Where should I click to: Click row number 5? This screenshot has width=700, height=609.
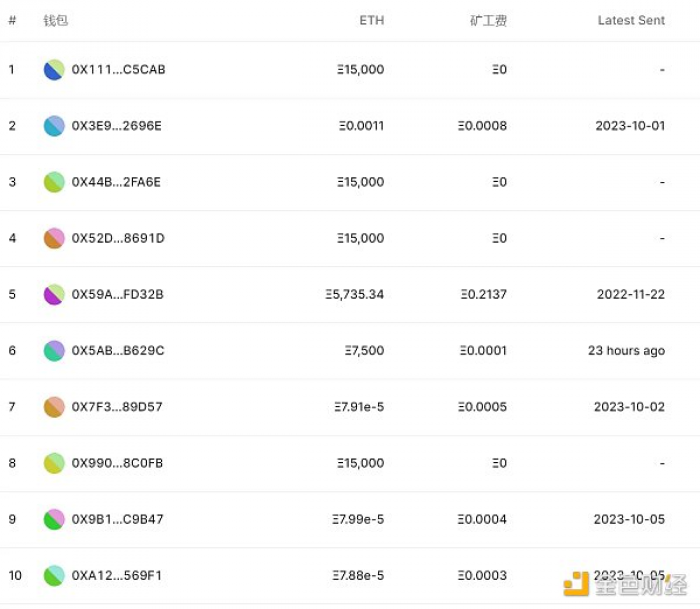12,295
